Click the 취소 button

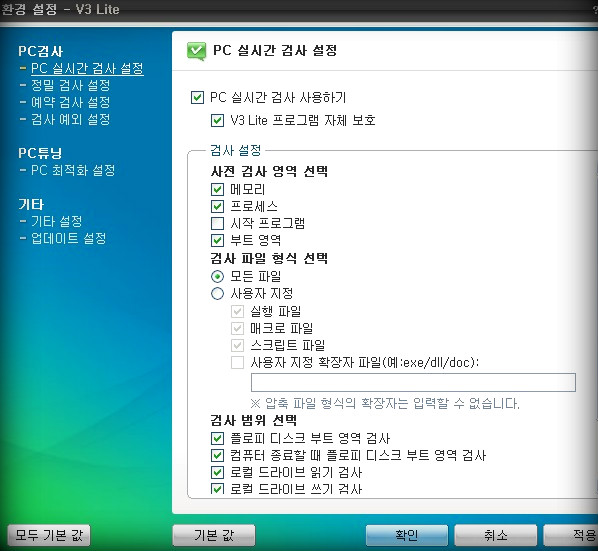click(x=495, y=535)
